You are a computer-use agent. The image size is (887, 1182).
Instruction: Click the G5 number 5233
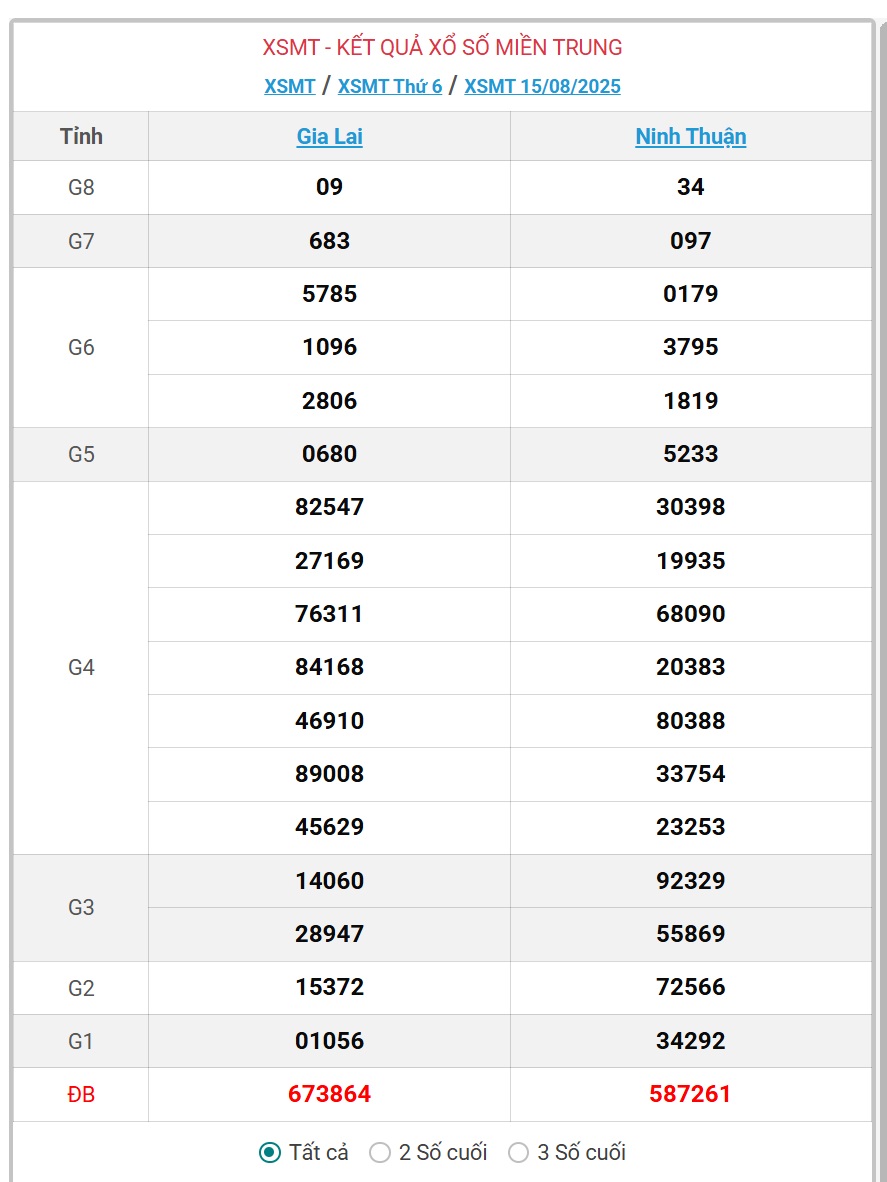click(x=690, y=454)
